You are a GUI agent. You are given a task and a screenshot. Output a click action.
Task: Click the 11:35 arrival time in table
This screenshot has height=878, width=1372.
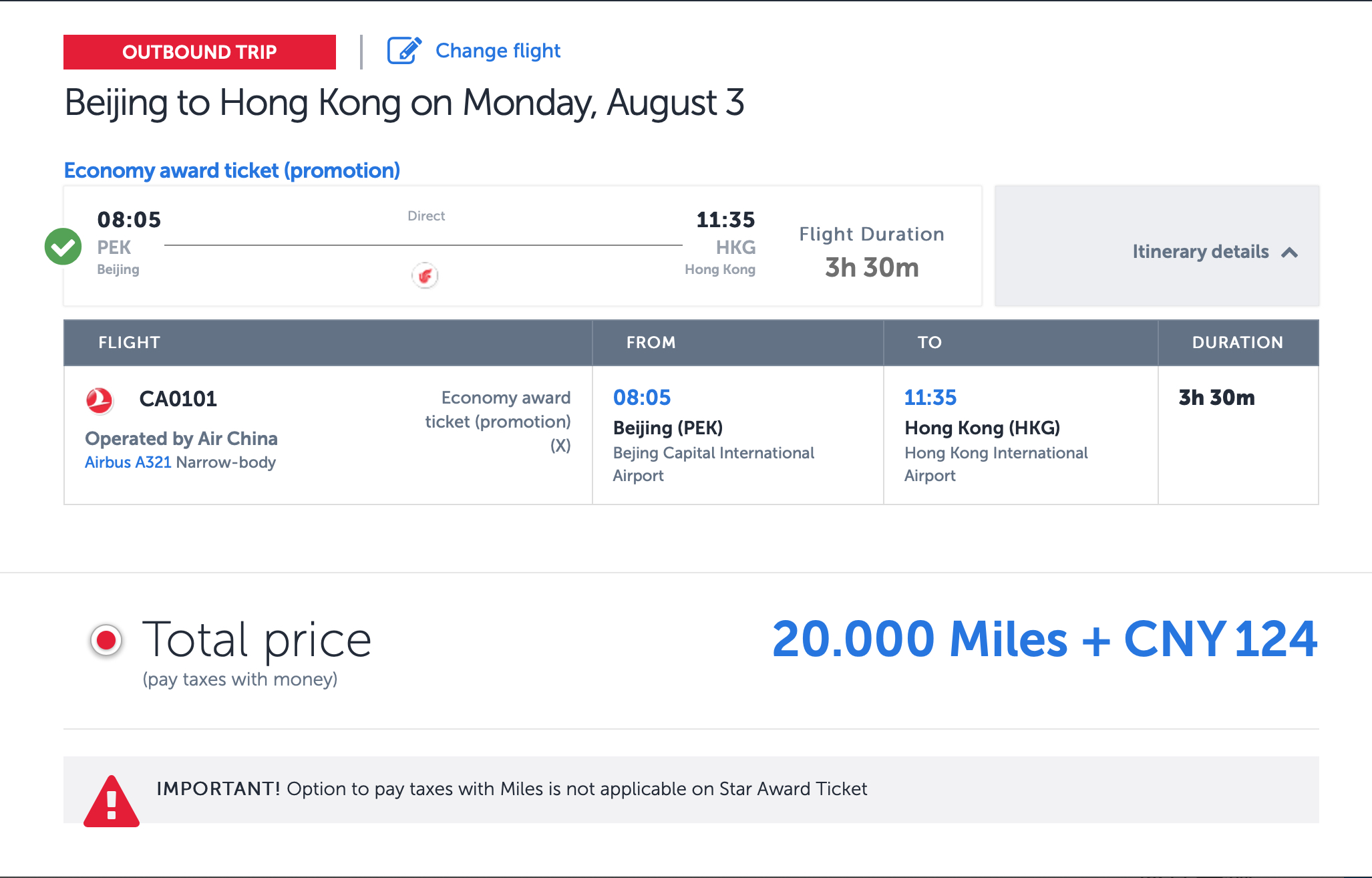(930, 398)
